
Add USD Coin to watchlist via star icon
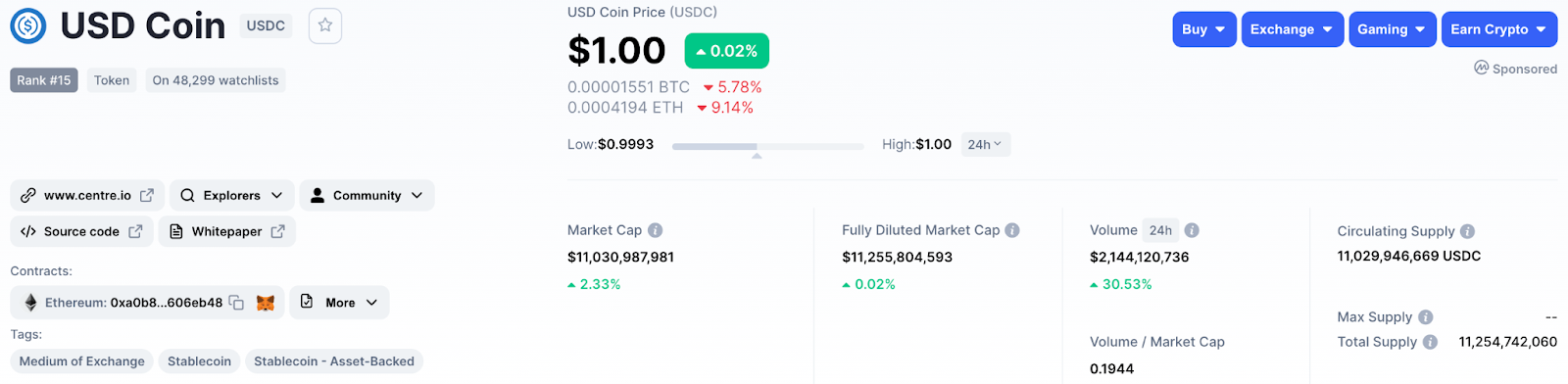[x=324, y=25]
